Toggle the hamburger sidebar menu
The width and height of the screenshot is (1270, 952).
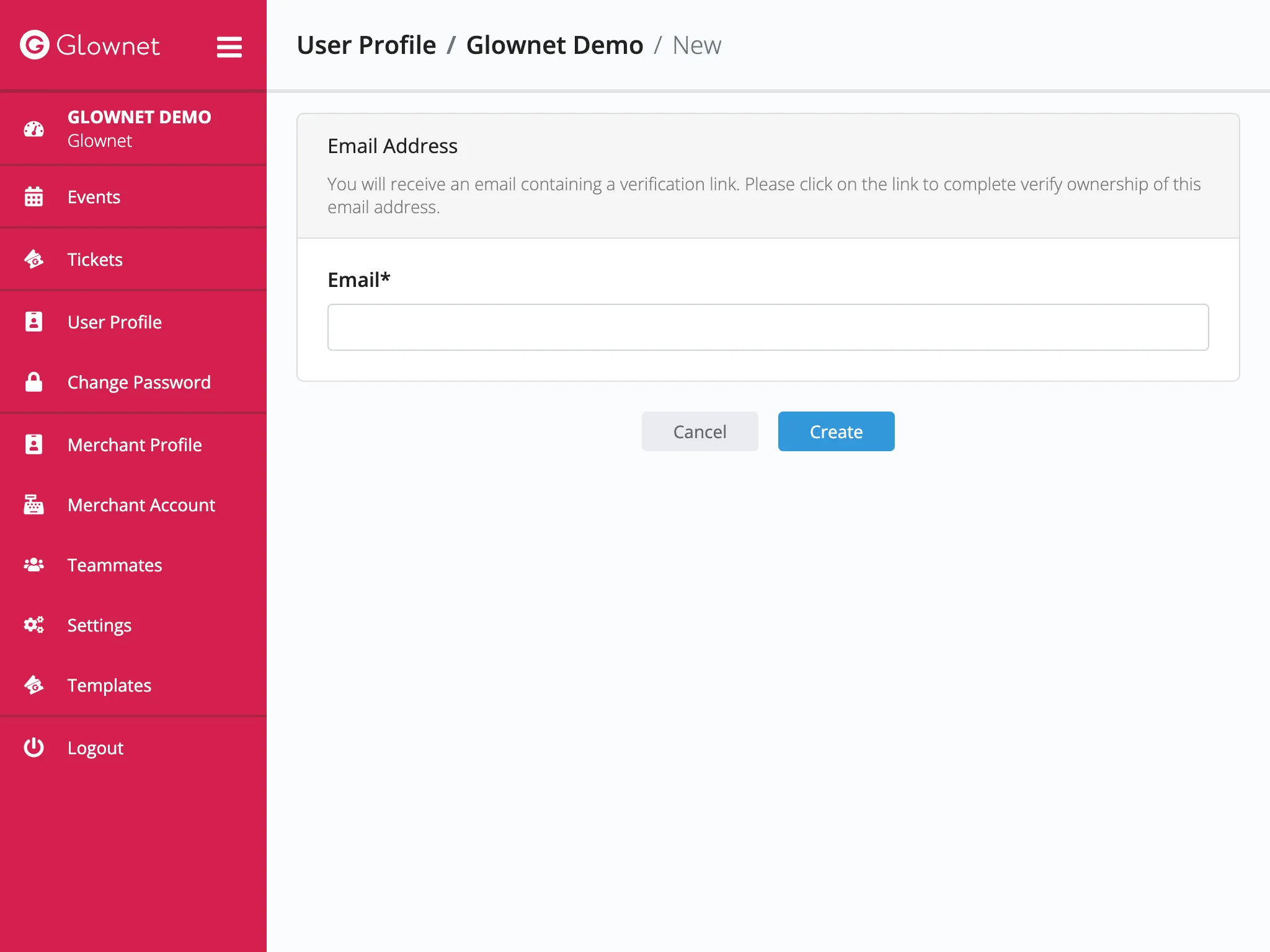coord(229,46)
